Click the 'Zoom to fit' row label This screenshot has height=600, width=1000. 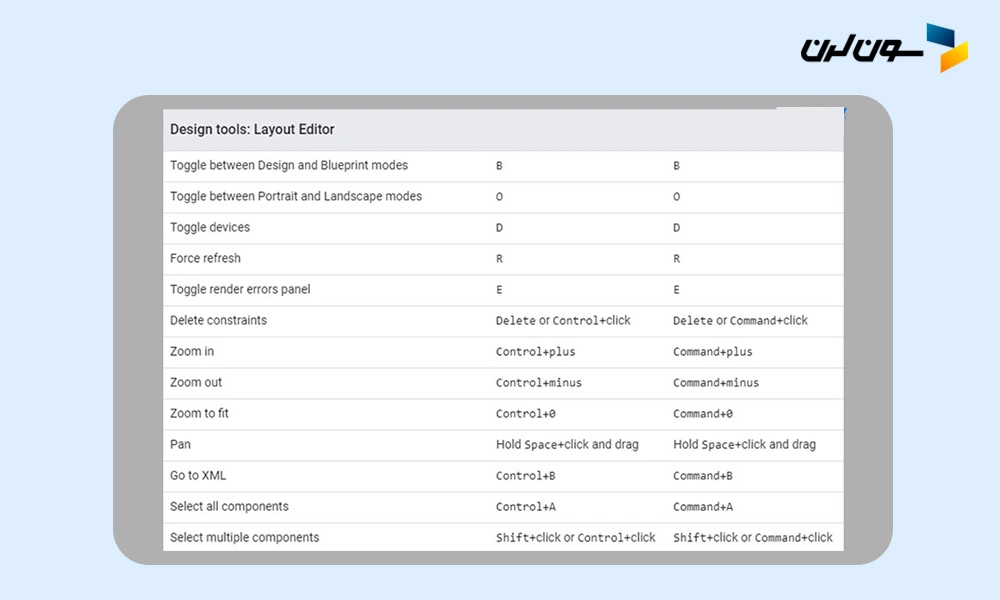click(199, 413)
